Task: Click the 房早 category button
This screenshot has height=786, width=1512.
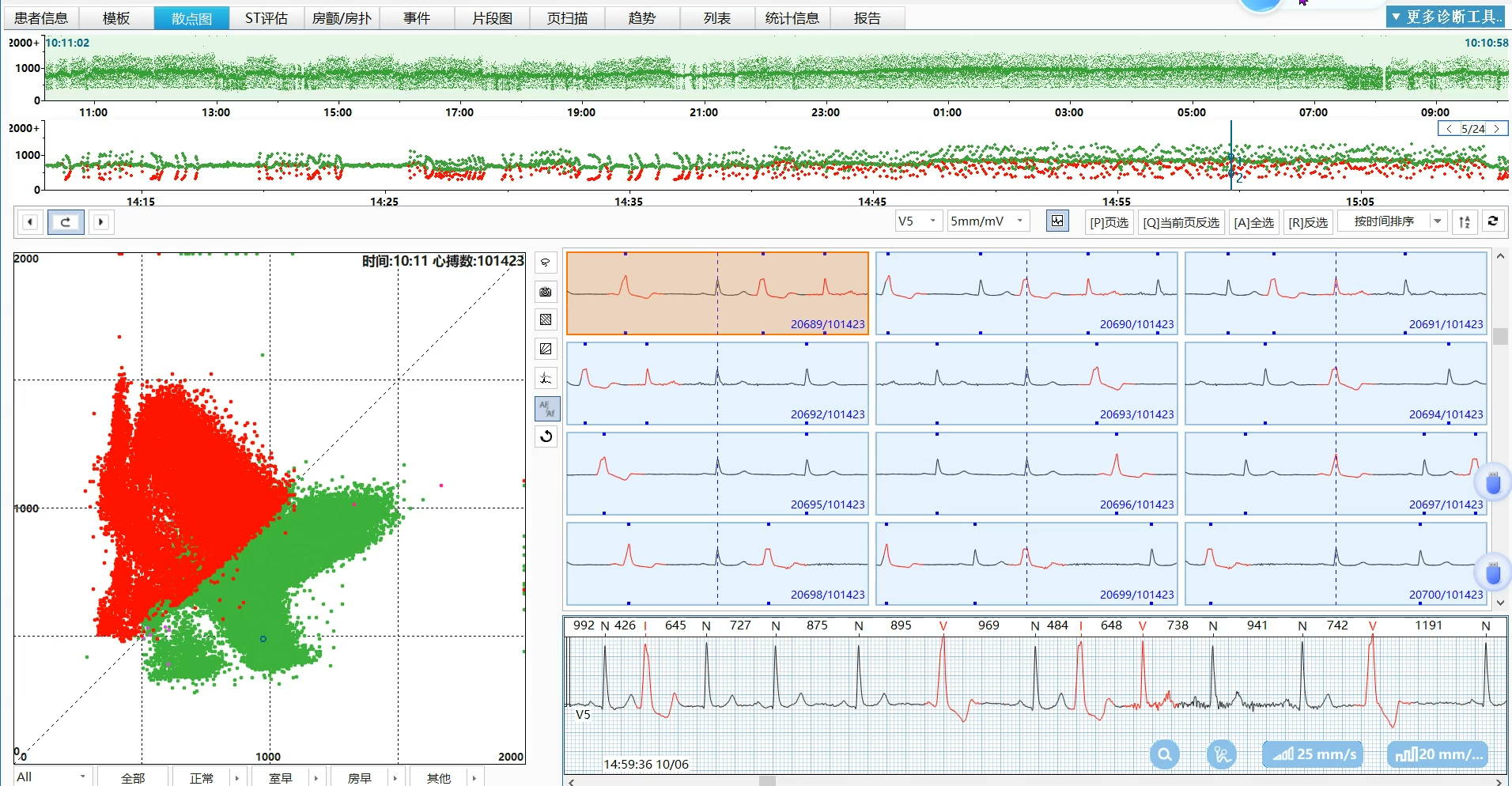Action: click(360, 778)
